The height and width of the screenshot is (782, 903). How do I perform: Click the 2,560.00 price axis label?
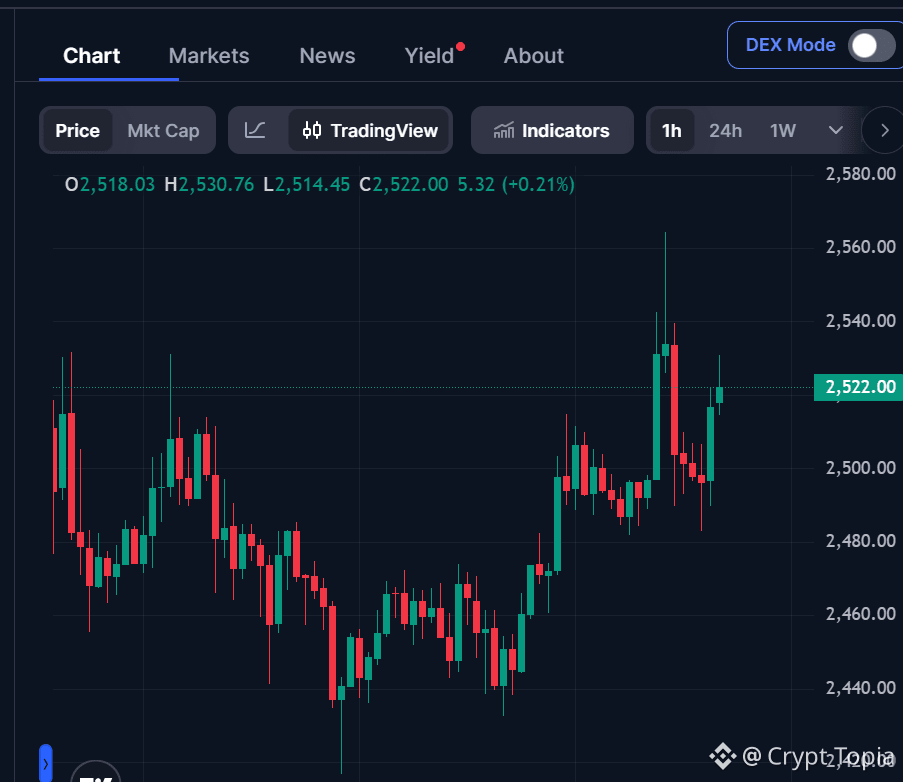point(860,247)
